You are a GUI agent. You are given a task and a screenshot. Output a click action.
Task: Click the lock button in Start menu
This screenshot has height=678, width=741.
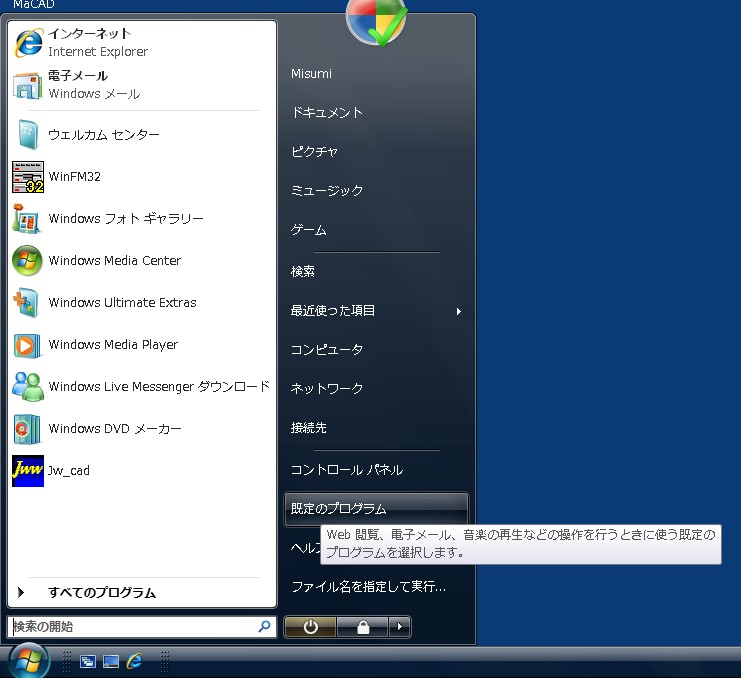pyautogui.click(x=362, y=627)
